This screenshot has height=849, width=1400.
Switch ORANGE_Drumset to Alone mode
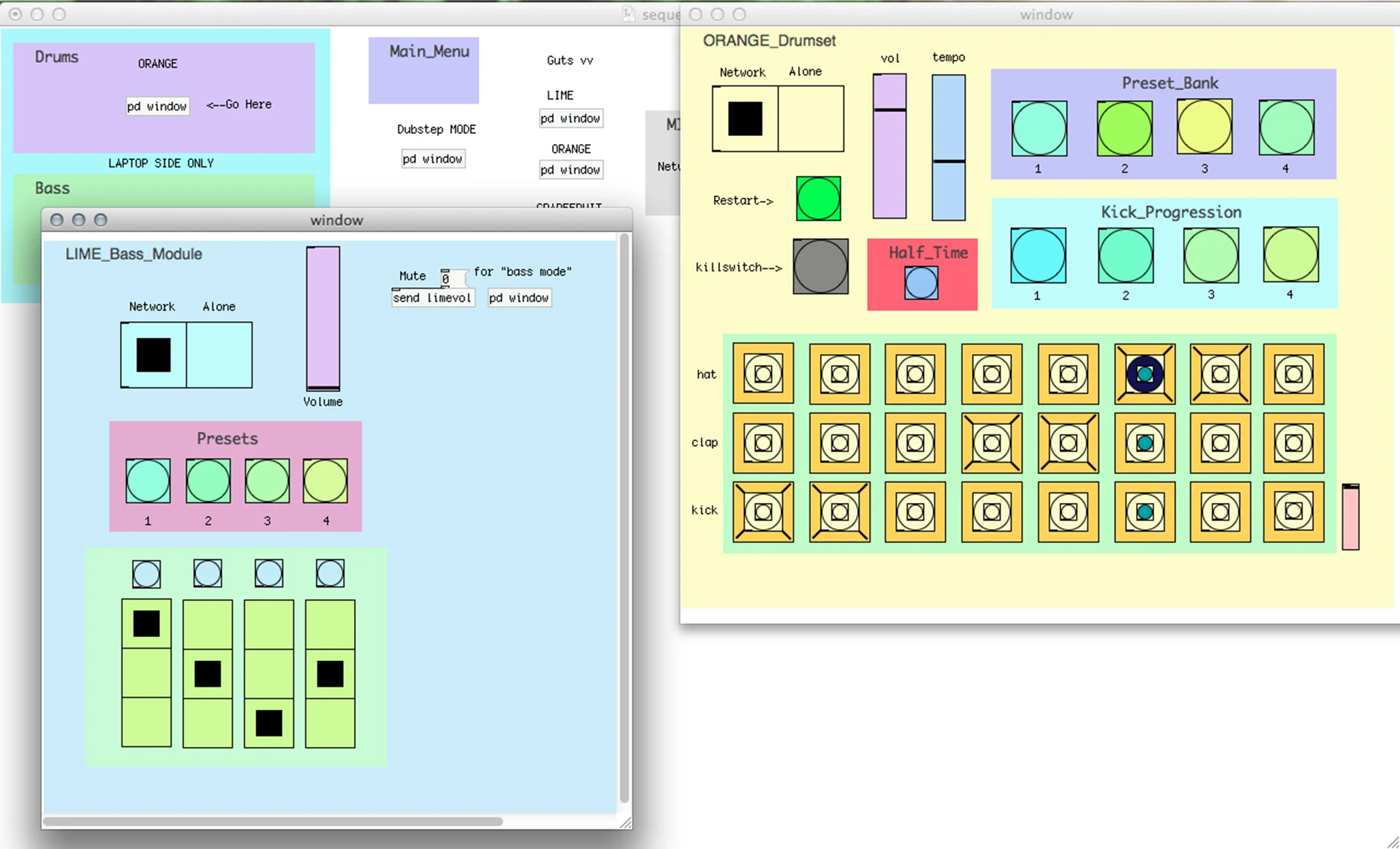click(811, 119)
